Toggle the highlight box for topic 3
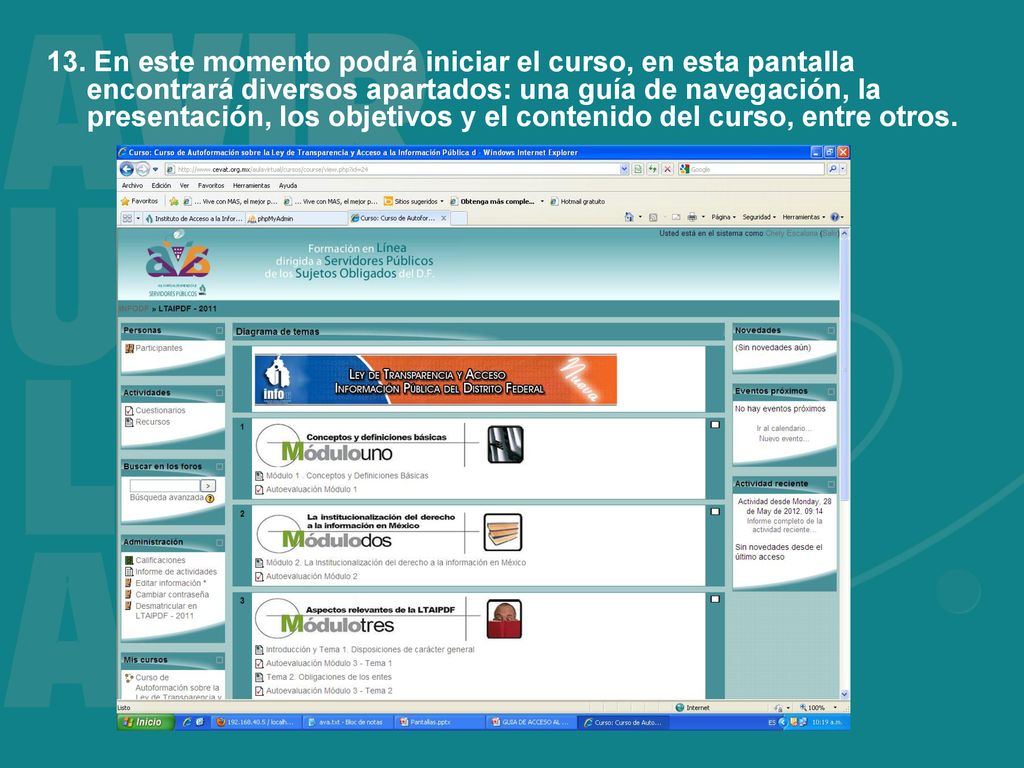Screen dimensions: 1024x768 point(715,599)
